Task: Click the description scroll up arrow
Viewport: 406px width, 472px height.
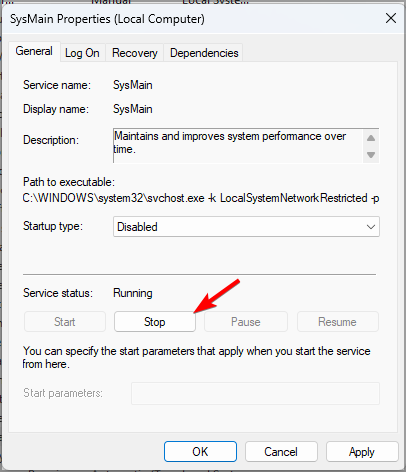Action: coord(371,138)
